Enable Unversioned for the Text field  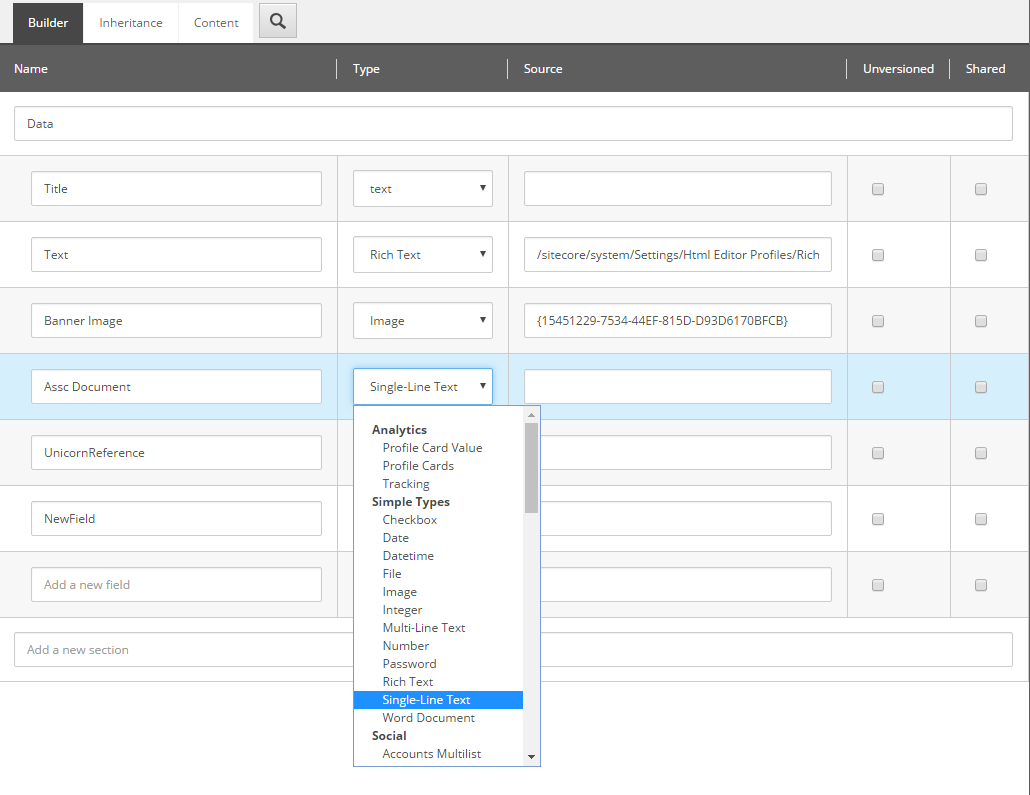878,255
